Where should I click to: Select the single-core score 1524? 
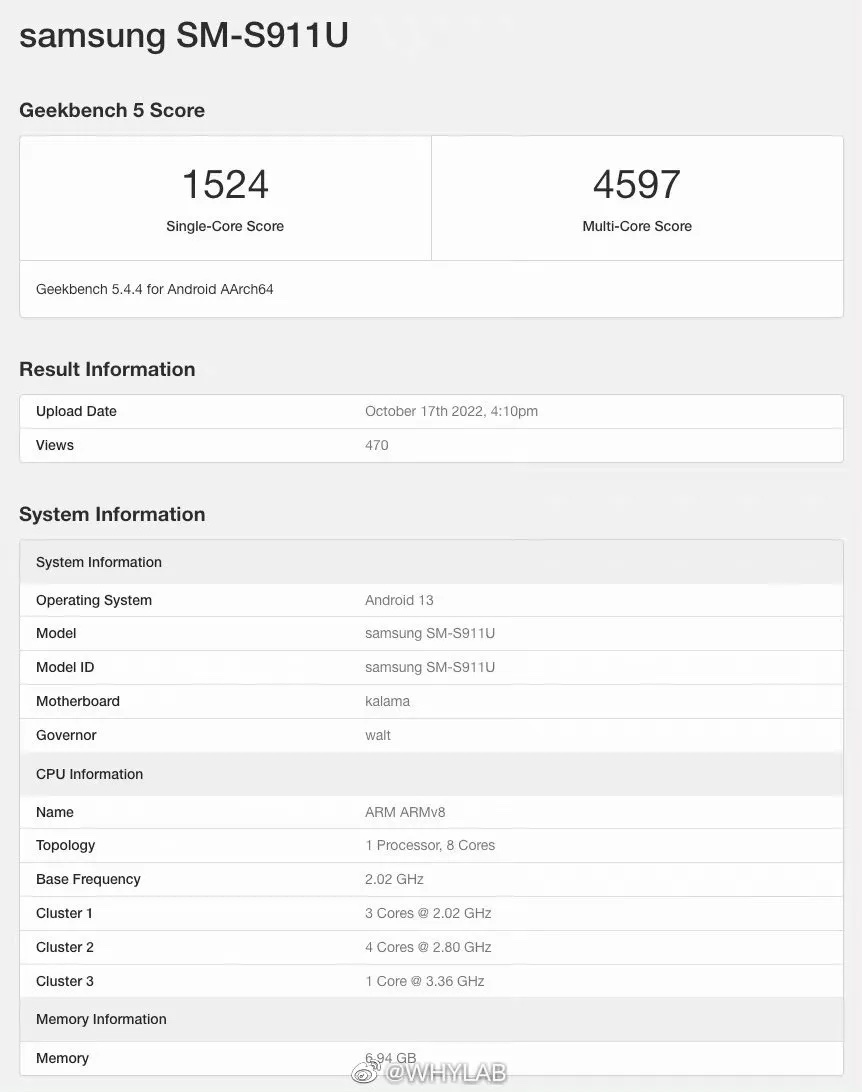[225, 184]
